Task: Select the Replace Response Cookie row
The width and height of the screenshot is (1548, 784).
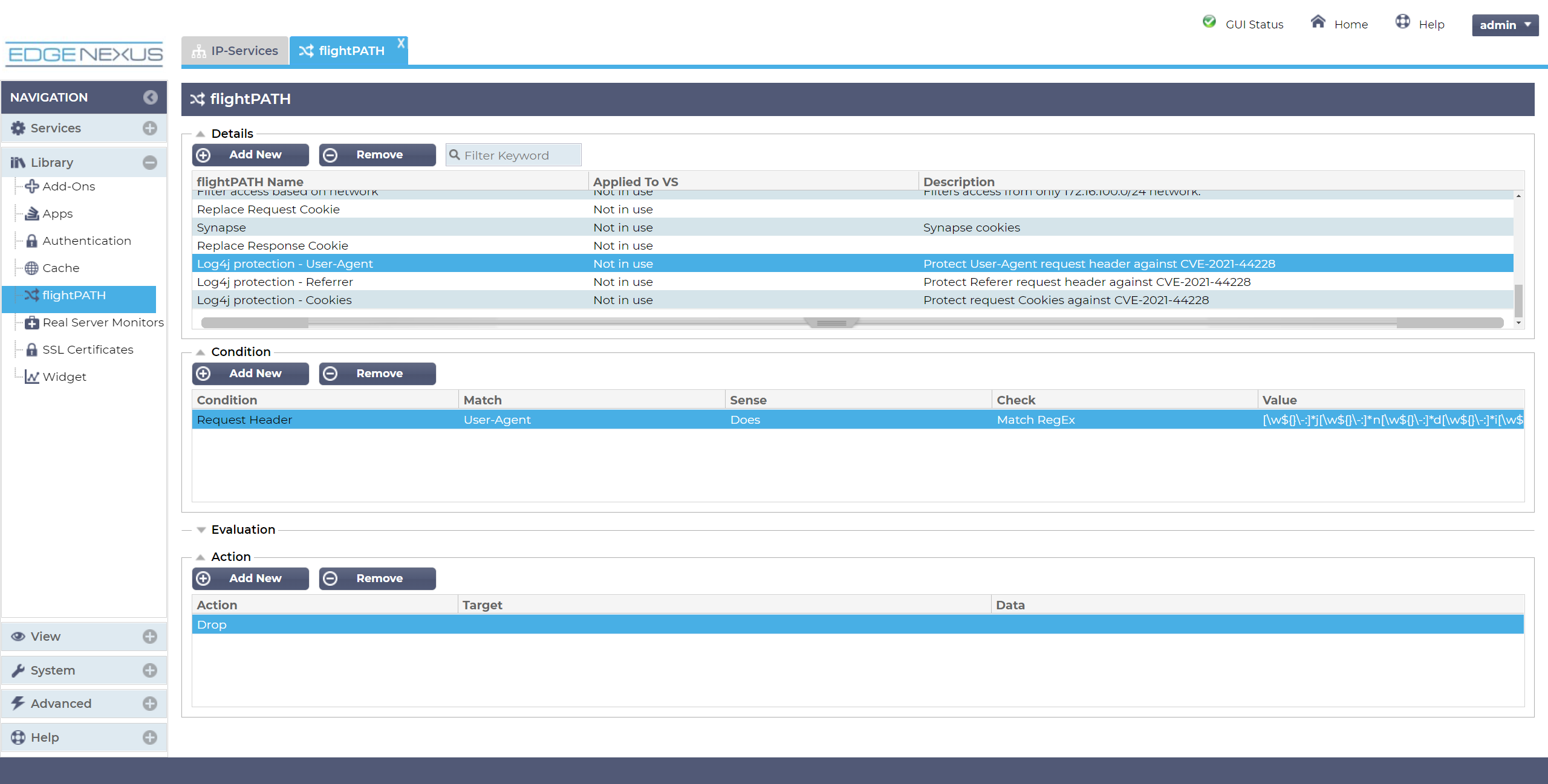Action: pyautogui.click(x=853, y=245)
